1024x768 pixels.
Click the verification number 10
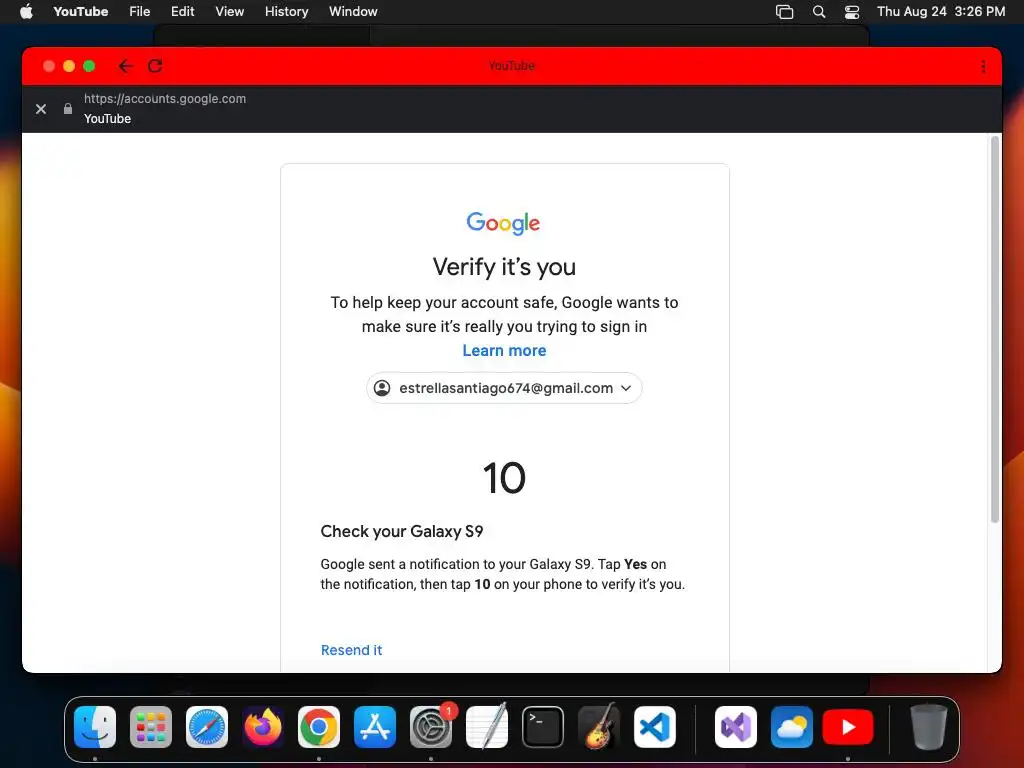click(x=504, y=478)
